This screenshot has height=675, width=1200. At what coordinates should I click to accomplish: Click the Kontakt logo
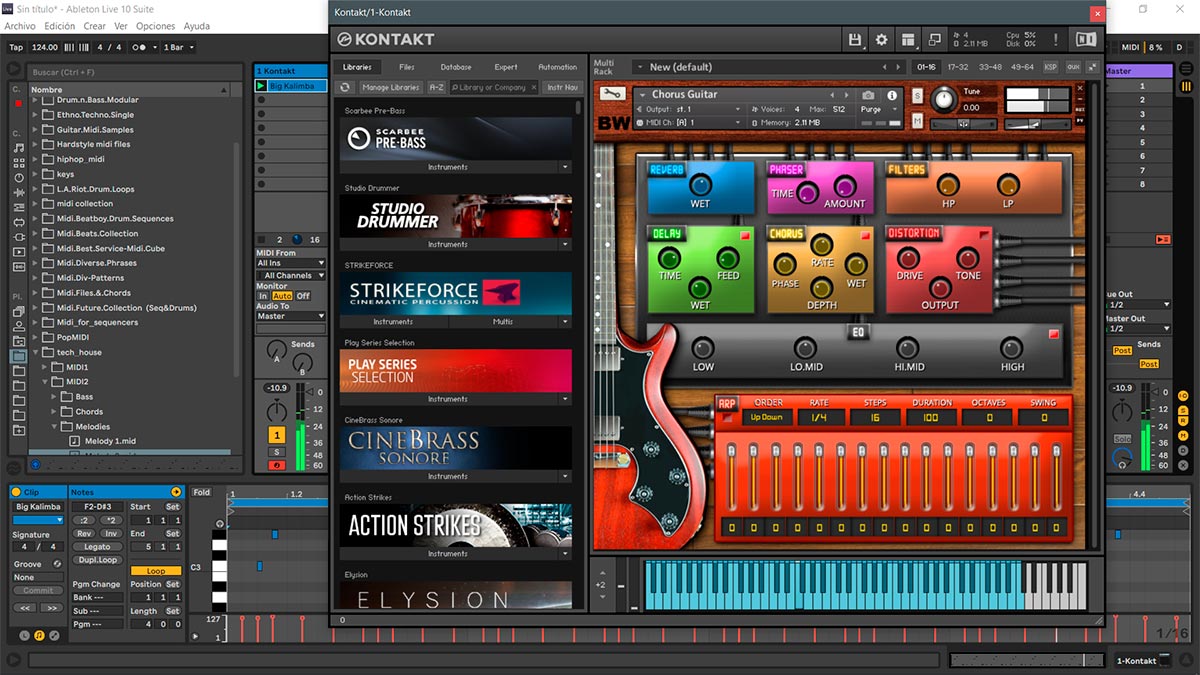pyautogui.click(x=386, y=40)
